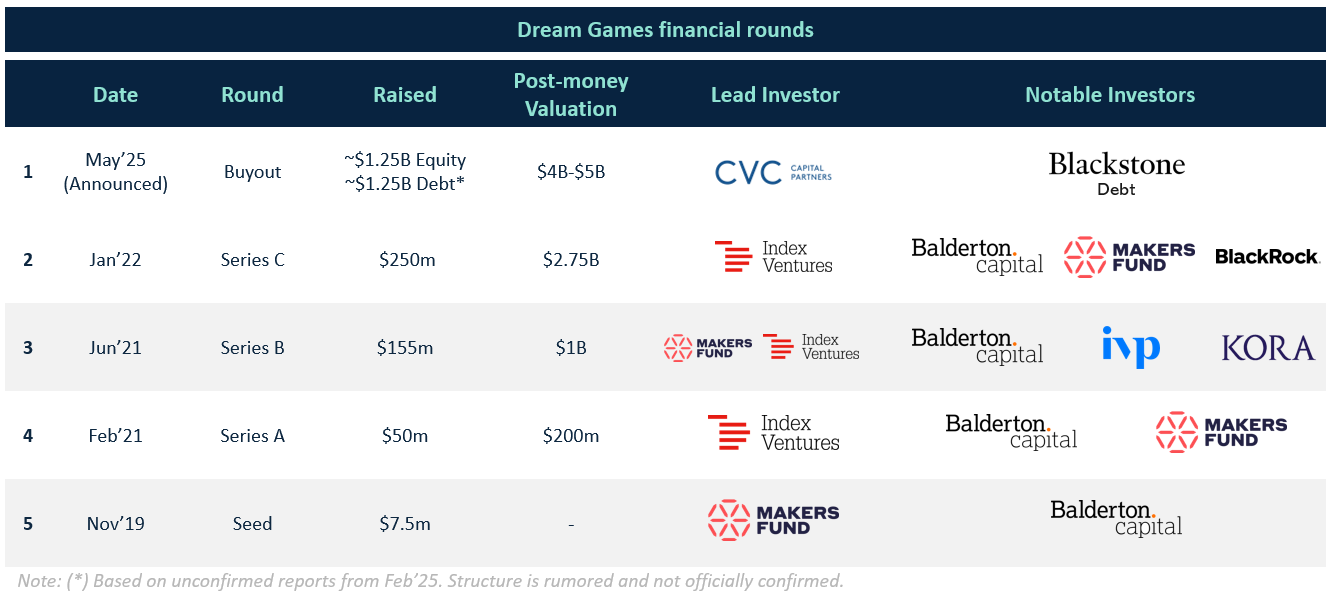Click the KORA logo
The width and height of the screenshot is (1334, 595).
(x=1268, y=348)
